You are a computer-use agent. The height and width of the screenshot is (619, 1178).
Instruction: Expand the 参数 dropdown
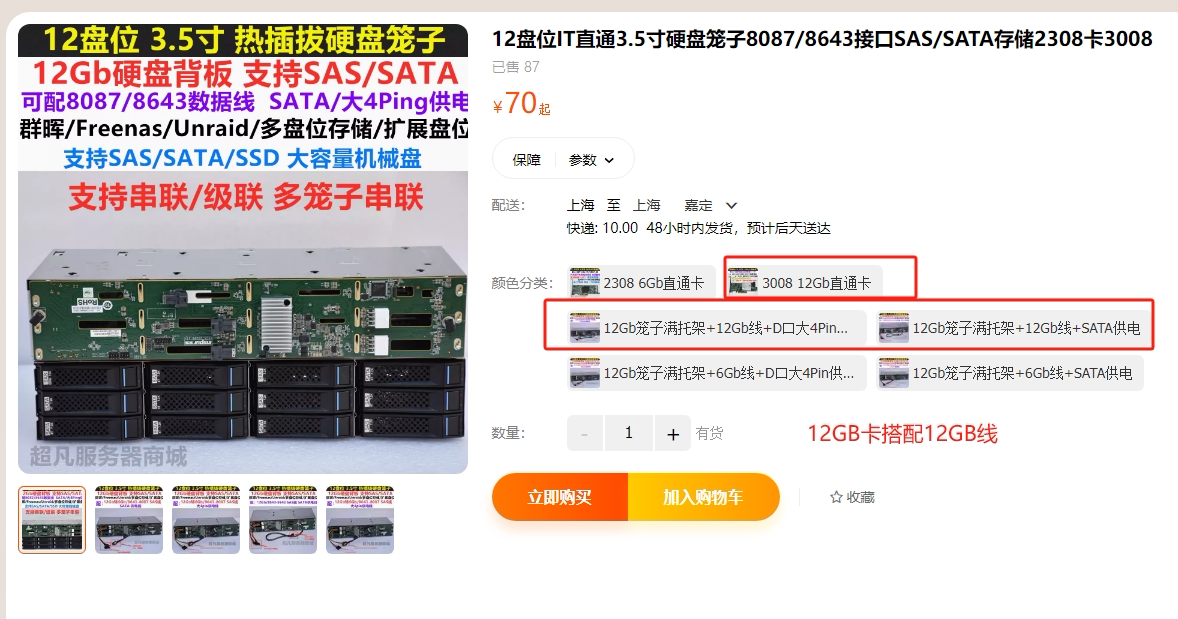click(x=592, y=160)
